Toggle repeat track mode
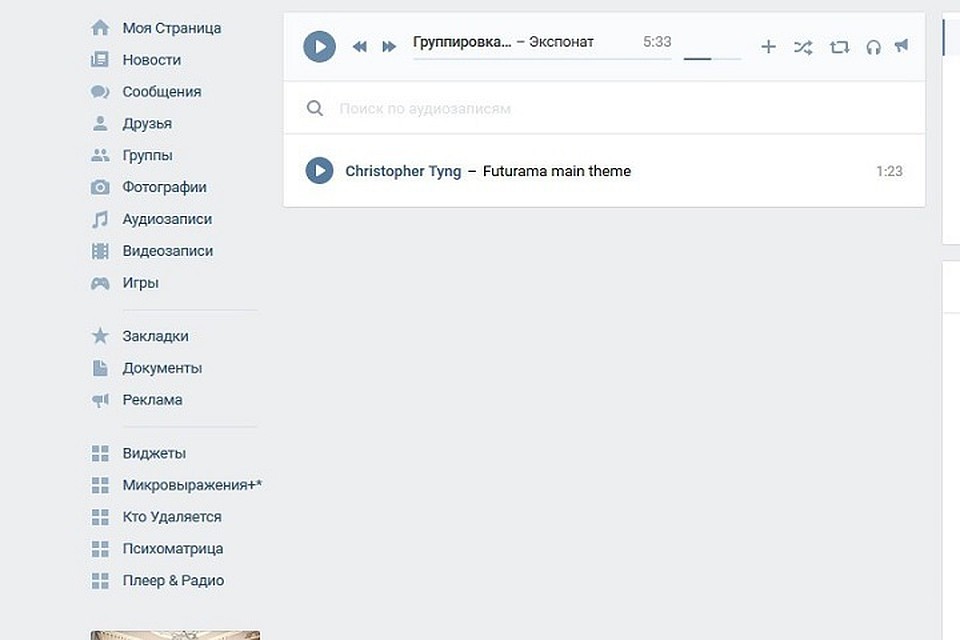The width and height of the screenshot is (960, 640). click(839, 47)
